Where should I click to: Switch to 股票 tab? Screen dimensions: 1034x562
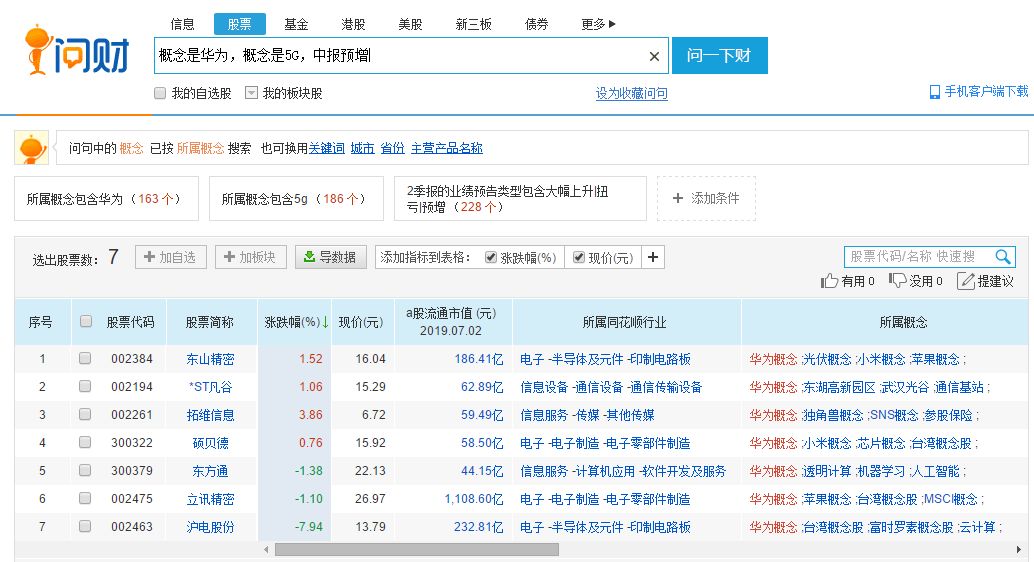click(239, 24)
